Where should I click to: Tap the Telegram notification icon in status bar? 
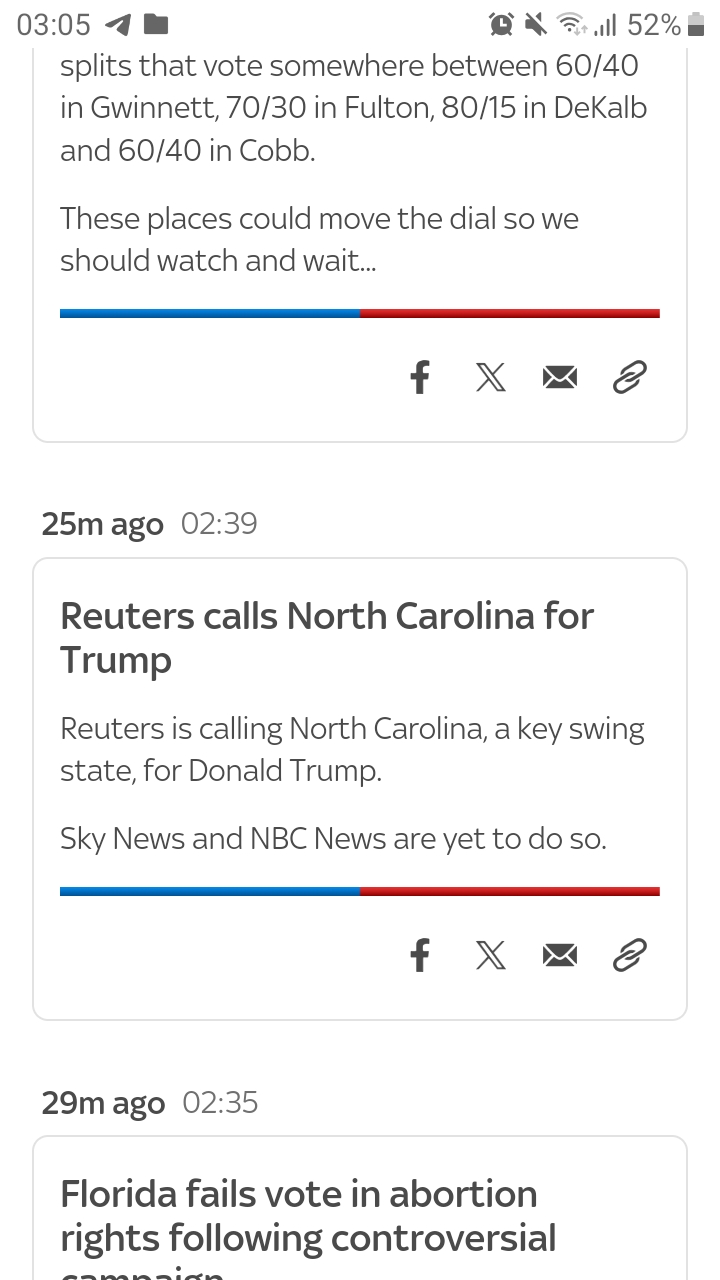tap(118, 25)
